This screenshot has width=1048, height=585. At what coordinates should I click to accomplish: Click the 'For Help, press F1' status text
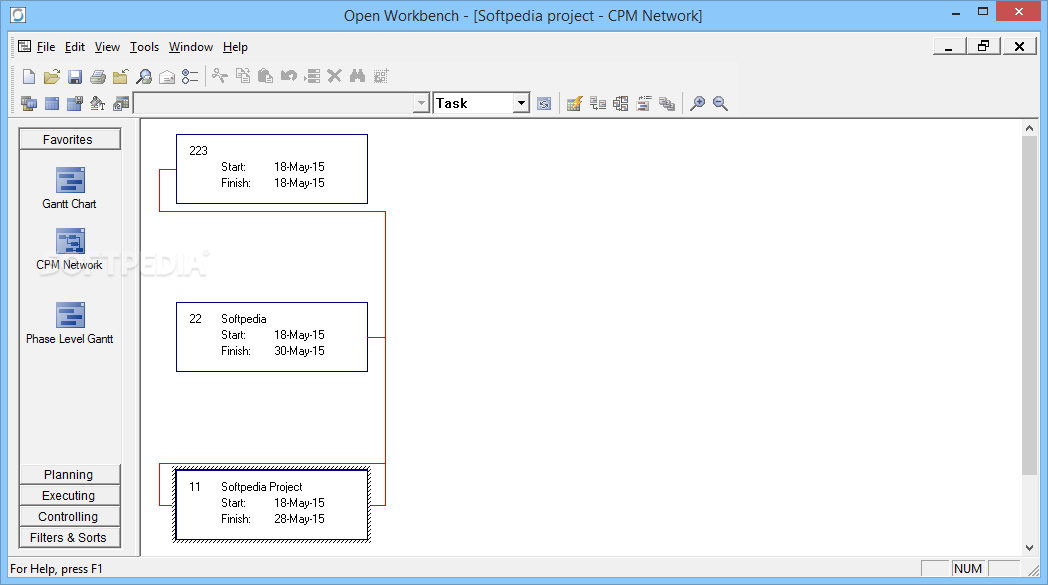pos(56,569)
